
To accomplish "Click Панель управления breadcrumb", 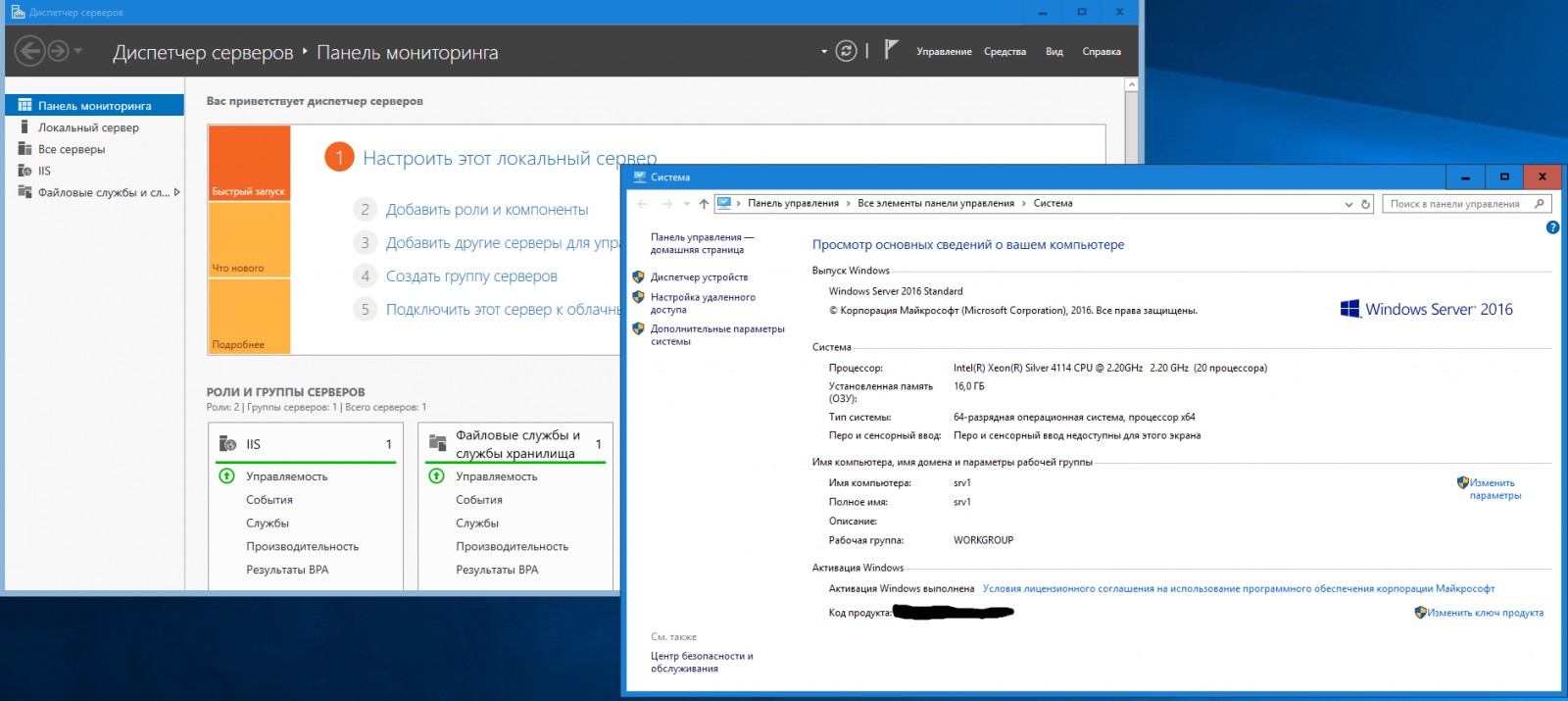I will pos(793,204).
